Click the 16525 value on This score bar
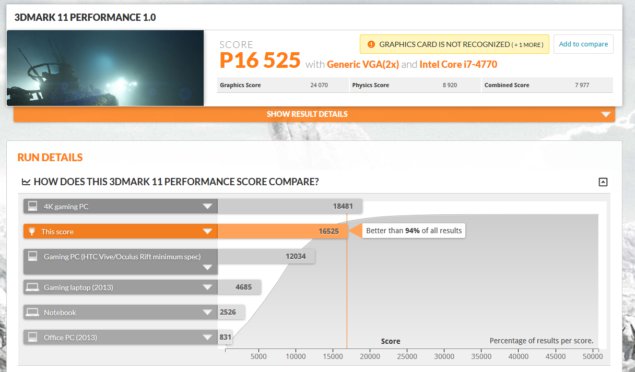The image size is (635, 372). coord(328,232)
